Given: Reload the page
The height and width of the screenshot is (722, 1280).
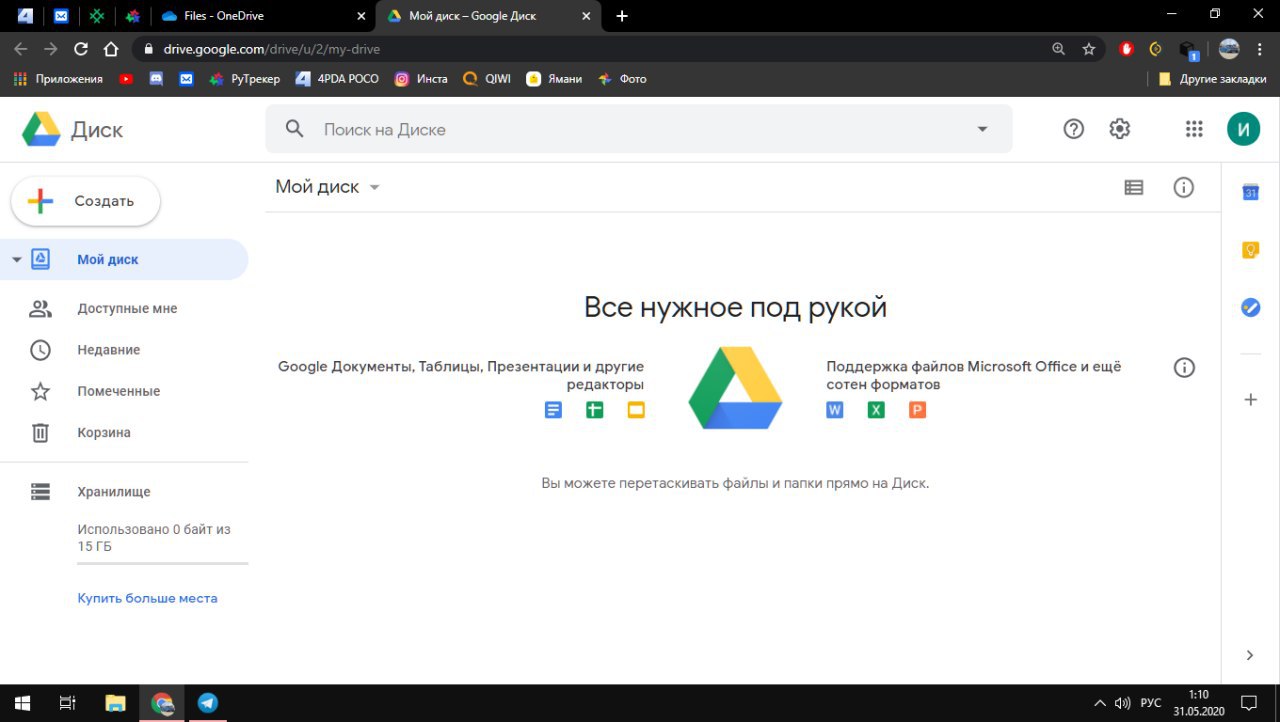Looking at the screenshot, I should [x=81, y=49].
